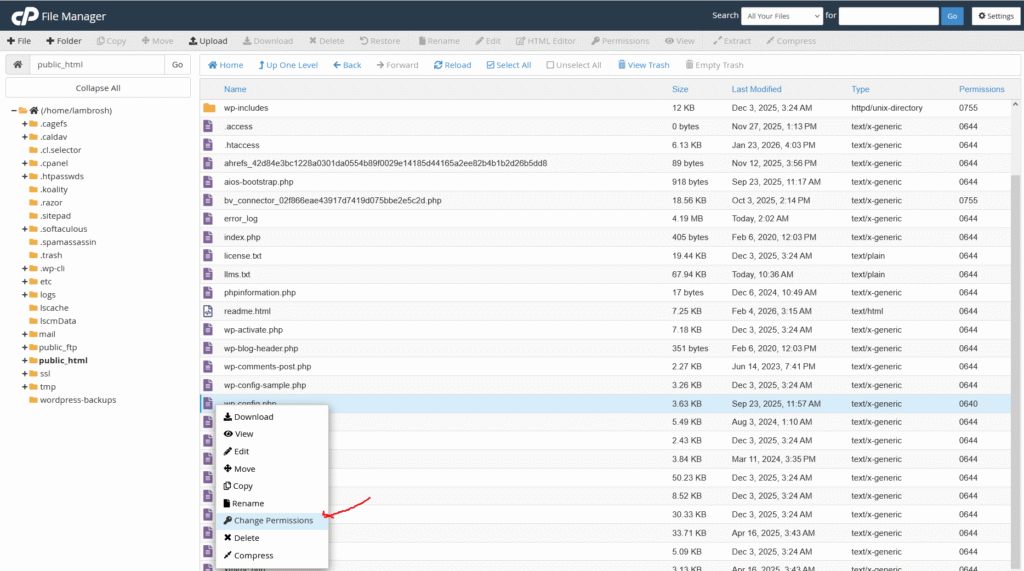Open View Trash
1024x571 pixels.
[643, 65]
